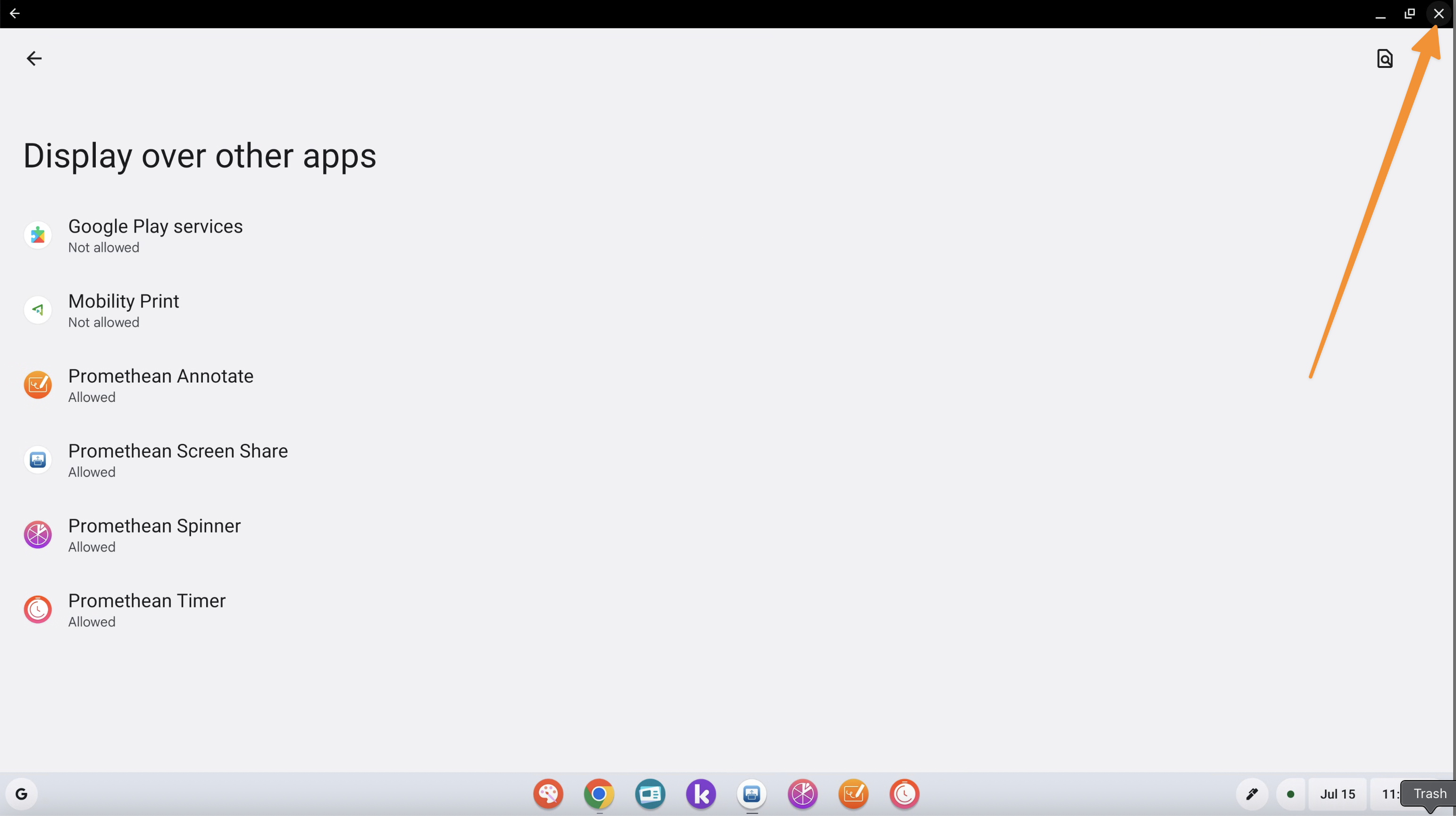
Task: Launch Spinner app from the shelf
Action: pos(803,794)
